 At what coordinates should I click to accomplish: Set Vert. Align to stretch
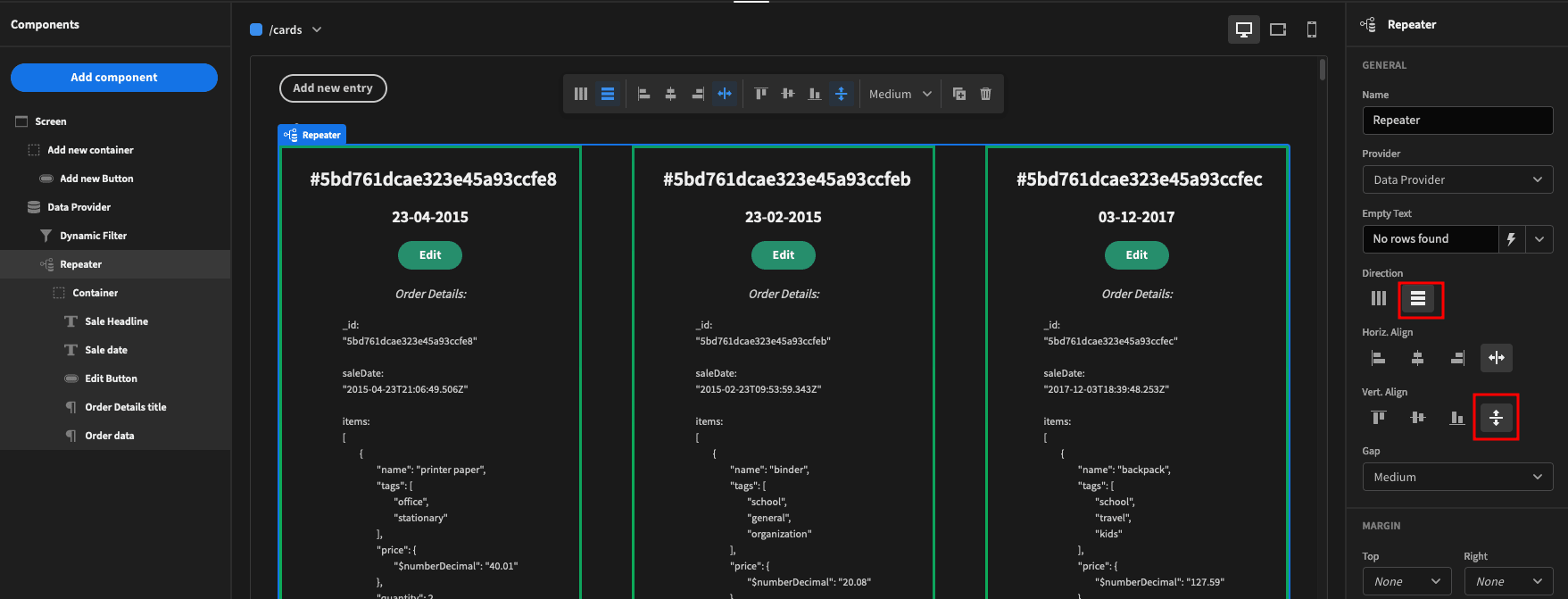[1497, 417]
